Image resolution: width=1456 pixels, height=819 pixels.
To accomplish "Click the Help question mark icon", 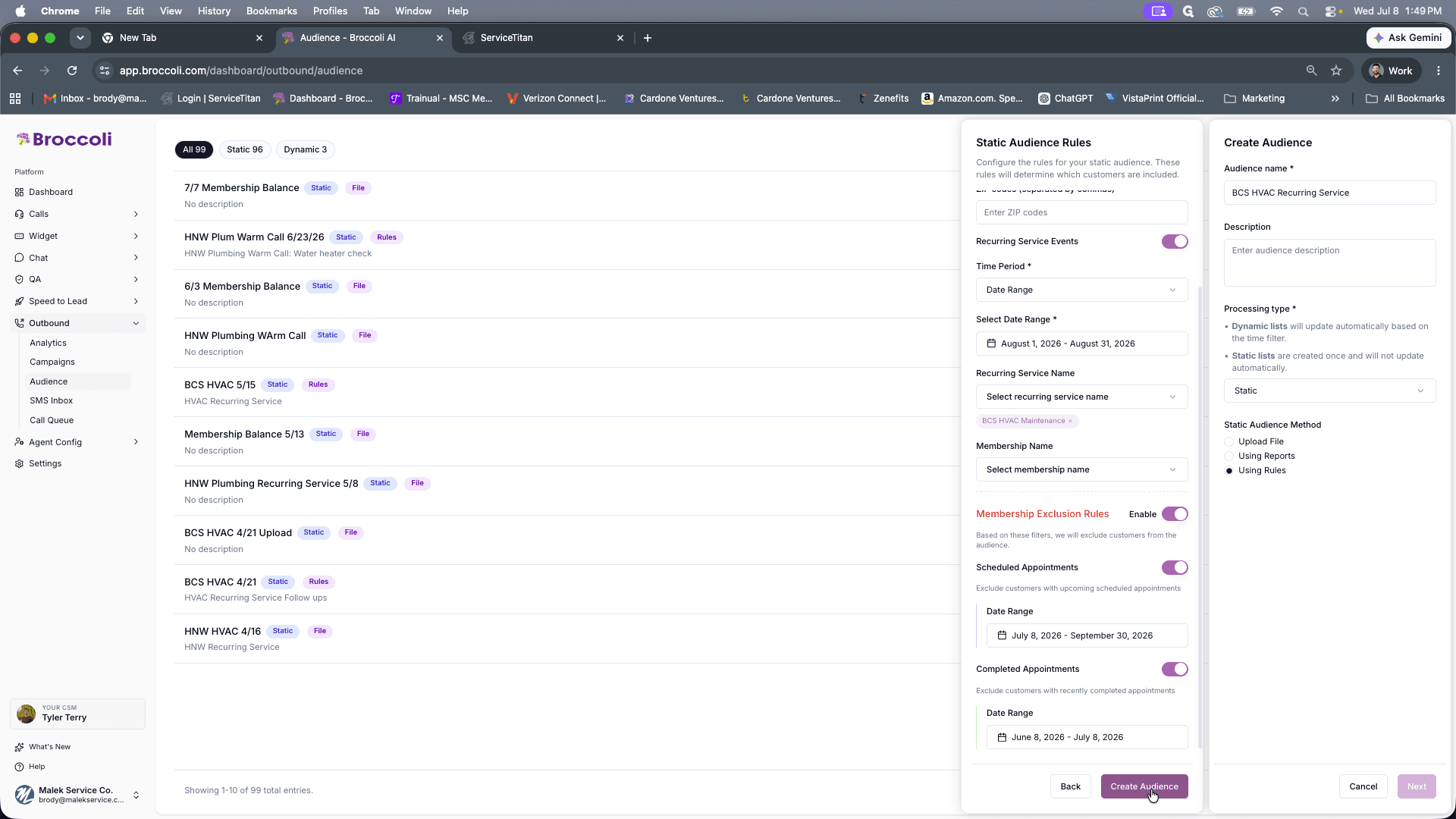I will [x=19, y=767].
